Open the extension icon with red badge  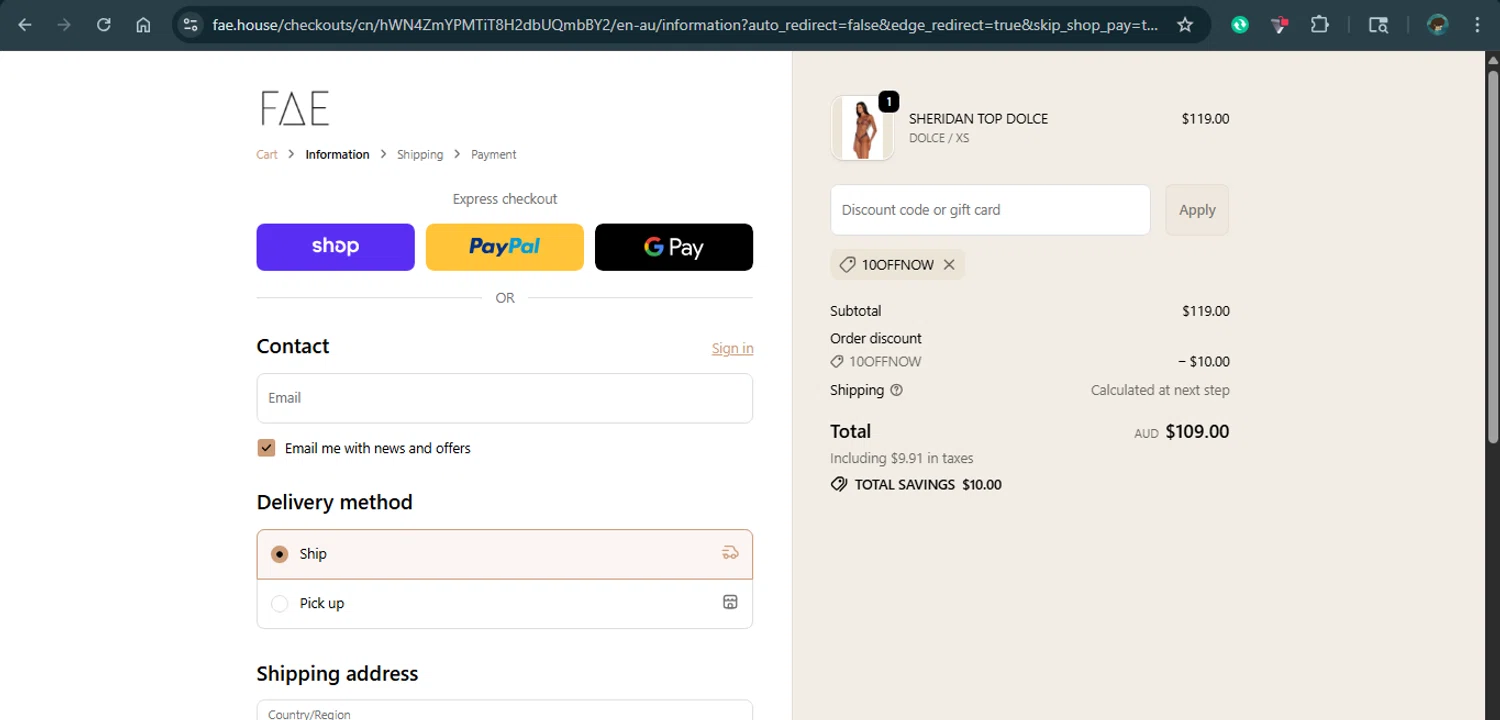point(1280,25)
